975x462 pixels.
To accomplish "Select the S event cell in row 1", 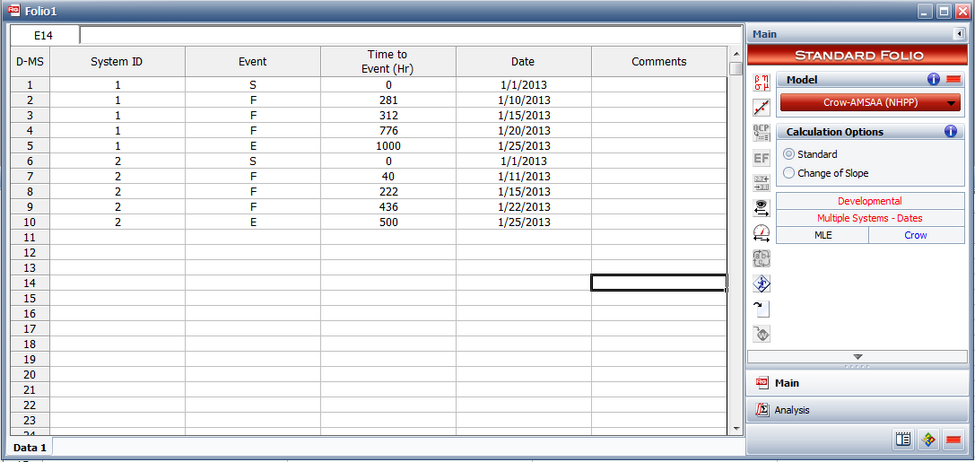I will click(x=252, y=85).
